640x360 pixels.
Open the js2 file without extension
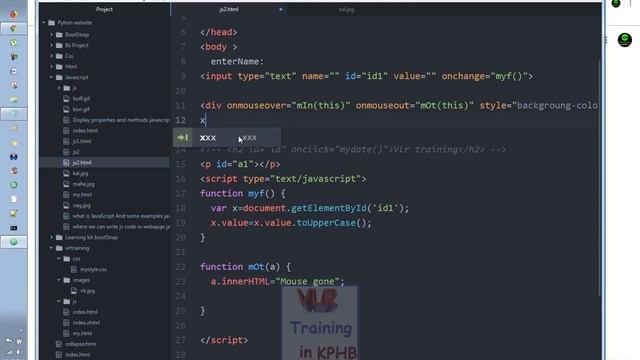76,152
